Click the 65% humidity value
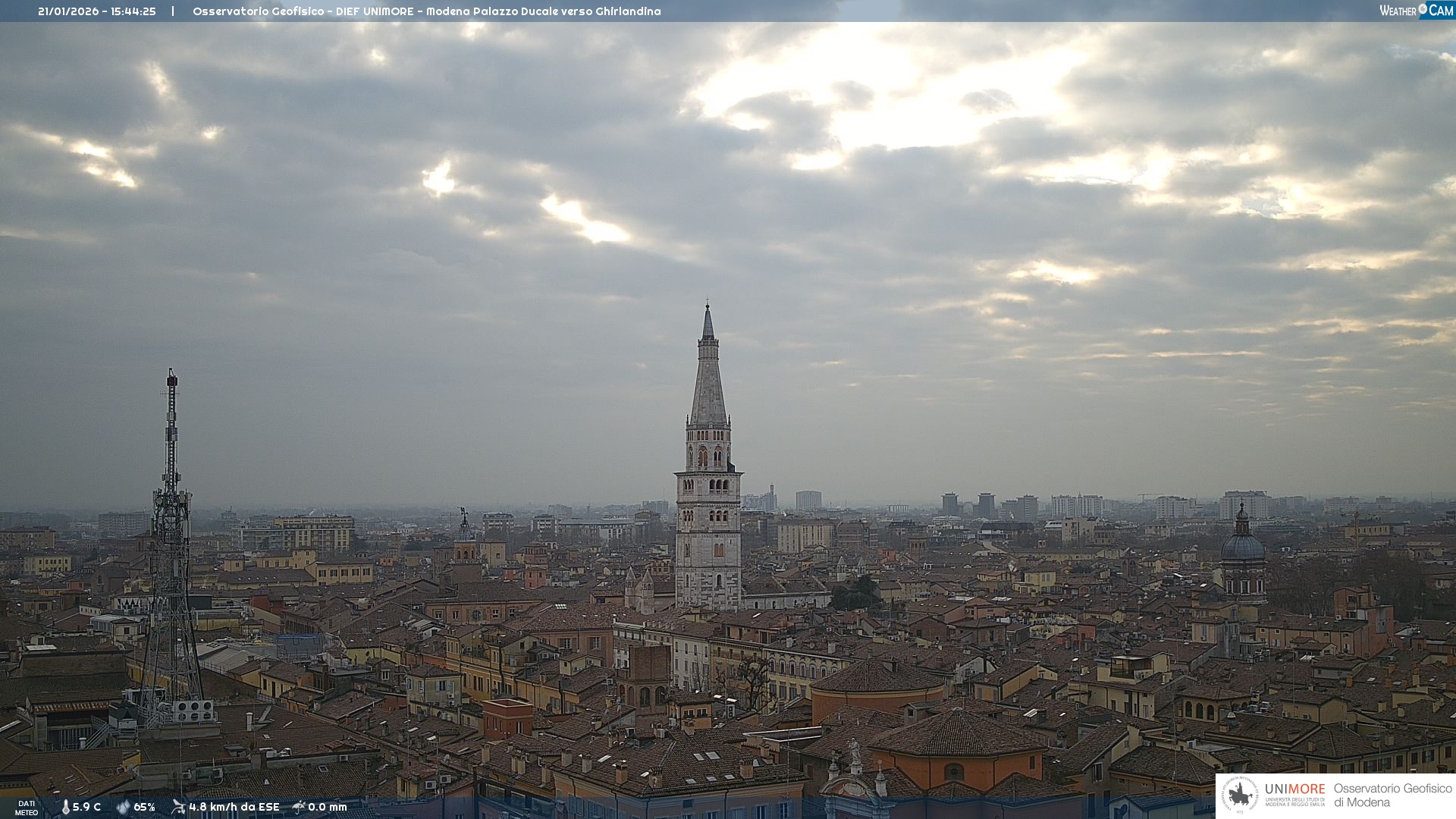This screenshot has height=819, width=1456. click(x=144, y=807)
